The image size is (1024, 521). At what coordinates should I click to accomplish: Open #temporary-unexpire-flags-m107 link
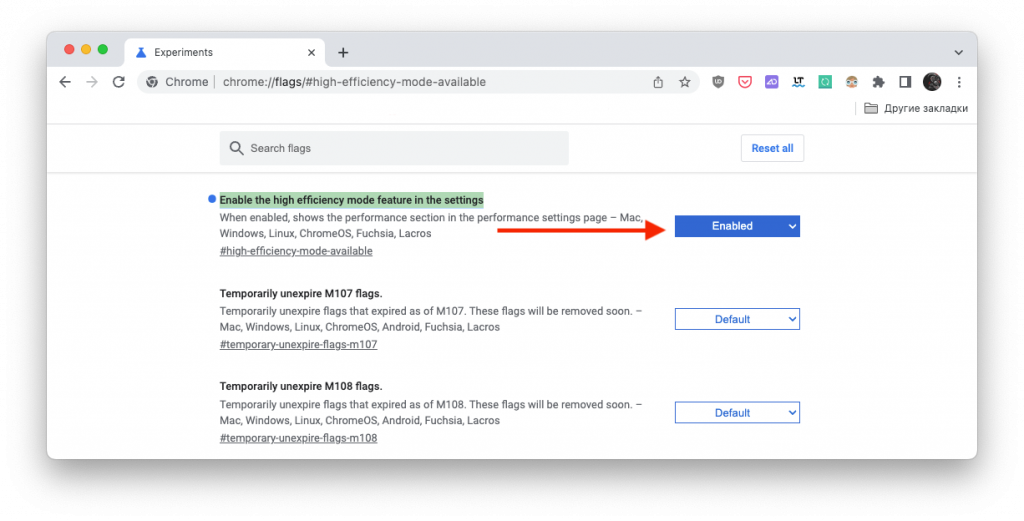pyautogui.click(x=298, y=344)
